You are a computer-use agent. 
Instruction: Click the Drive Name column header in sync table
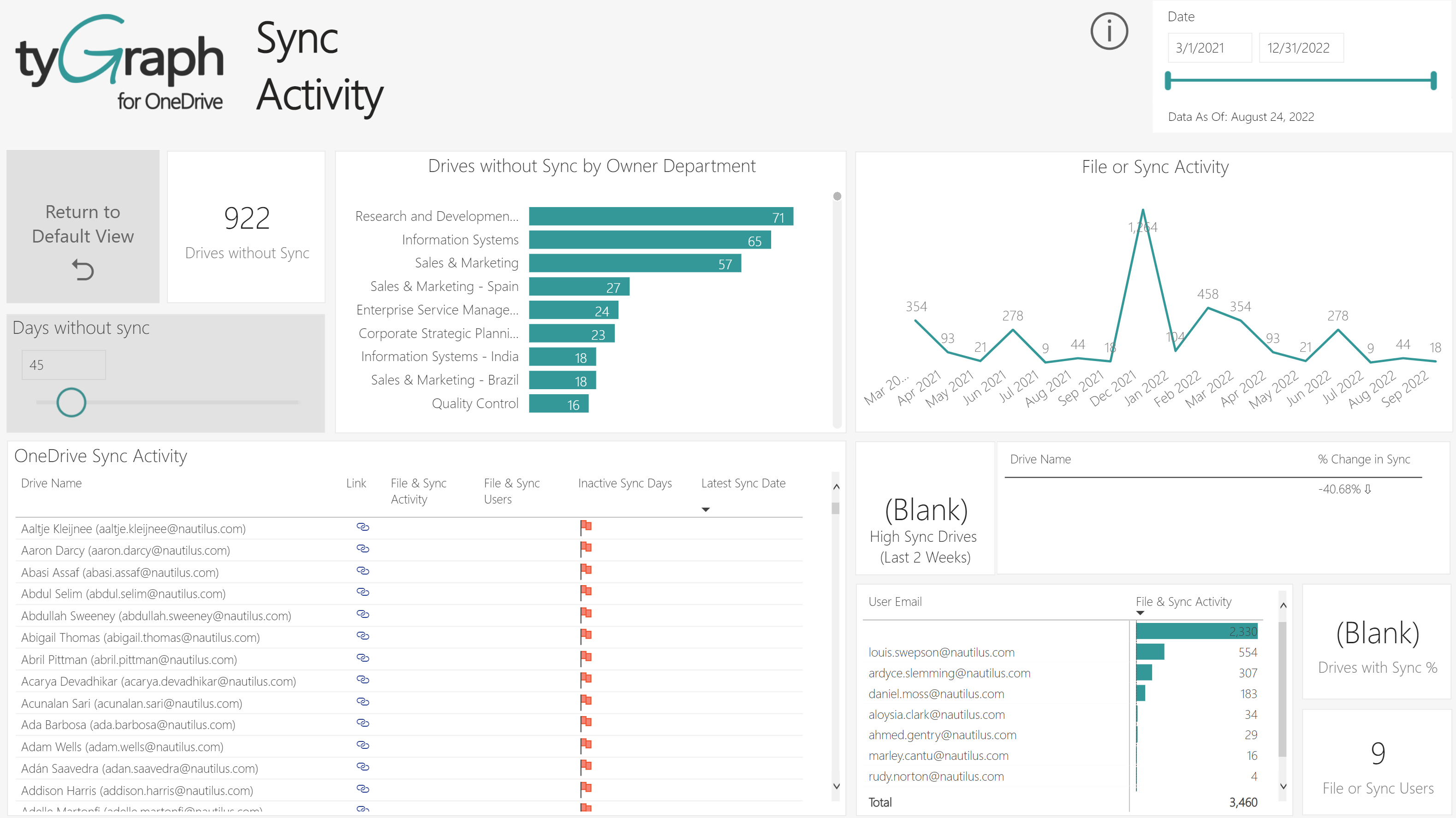pyautogui.click(x=52, y=484)
